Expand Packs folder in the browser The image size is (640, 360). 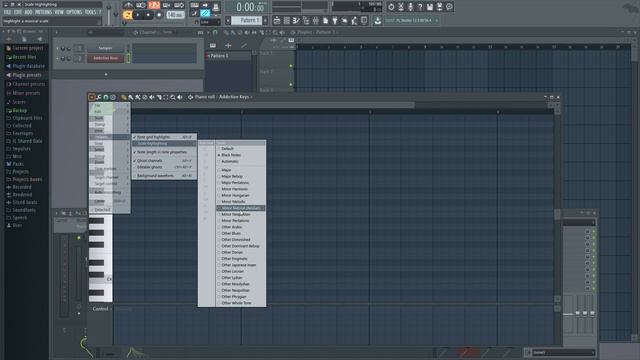(18, 164)
